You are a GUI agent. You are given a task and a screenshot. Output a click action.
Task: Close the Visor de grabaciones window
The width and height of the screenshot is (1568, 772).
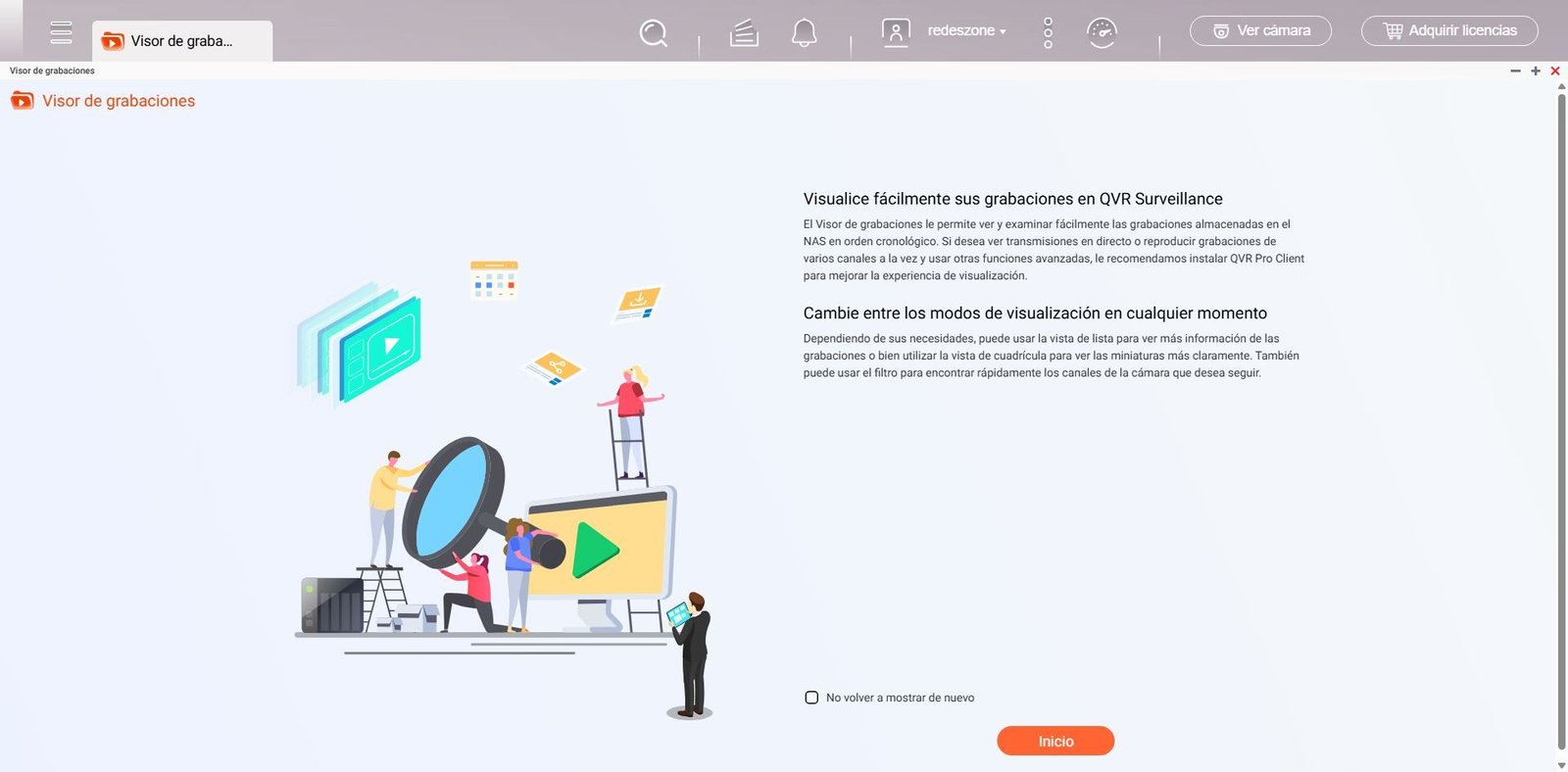(1555, 71)
